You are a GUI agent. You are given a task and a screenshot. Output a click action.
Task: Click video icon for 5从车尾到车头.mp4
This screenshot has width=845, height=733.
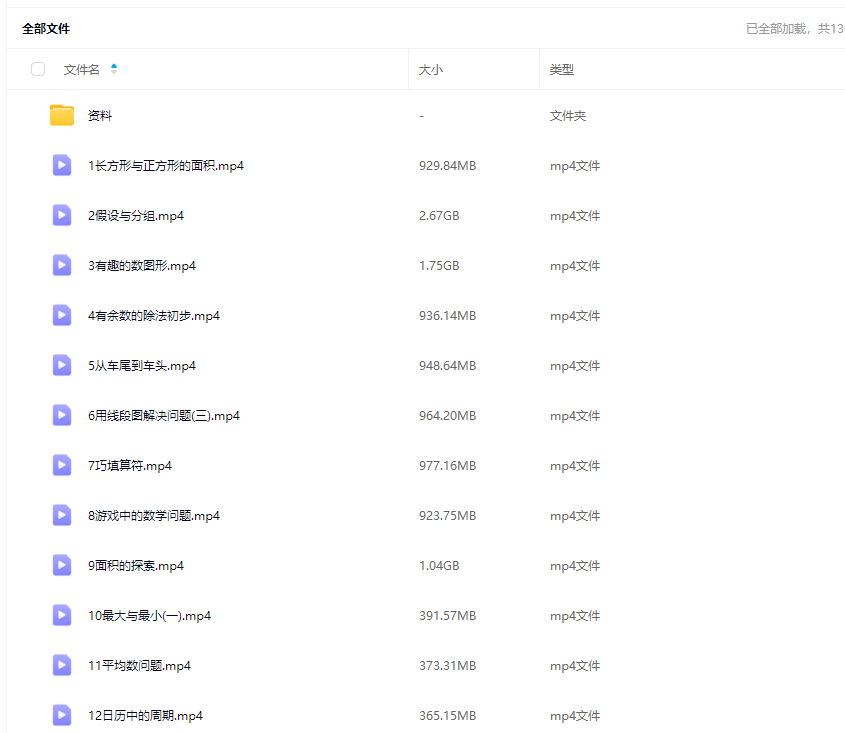pyautogui.click(x=62, y=365)
